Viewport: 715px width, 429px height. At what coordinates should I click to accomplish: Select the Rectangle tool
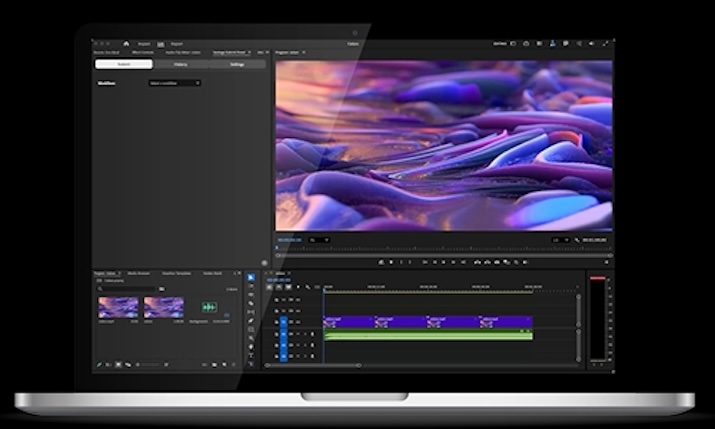(251, 330)
